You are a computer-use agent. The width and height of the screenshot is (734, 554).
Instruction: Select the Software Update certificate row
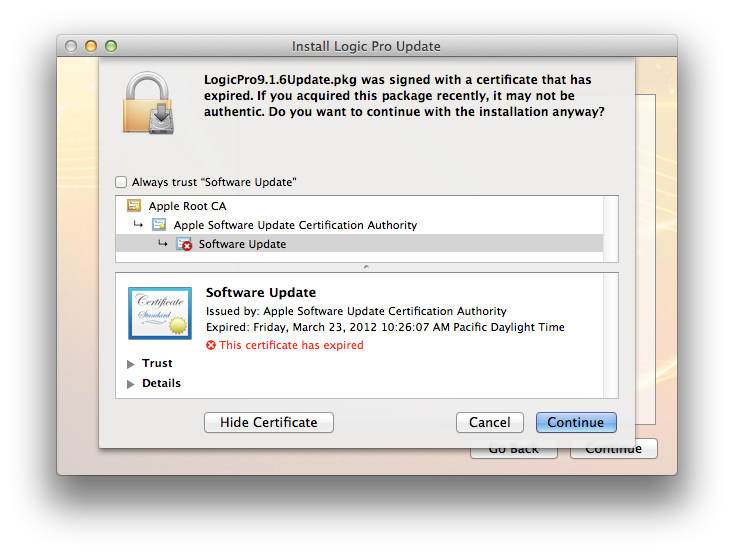pos(359,244)
